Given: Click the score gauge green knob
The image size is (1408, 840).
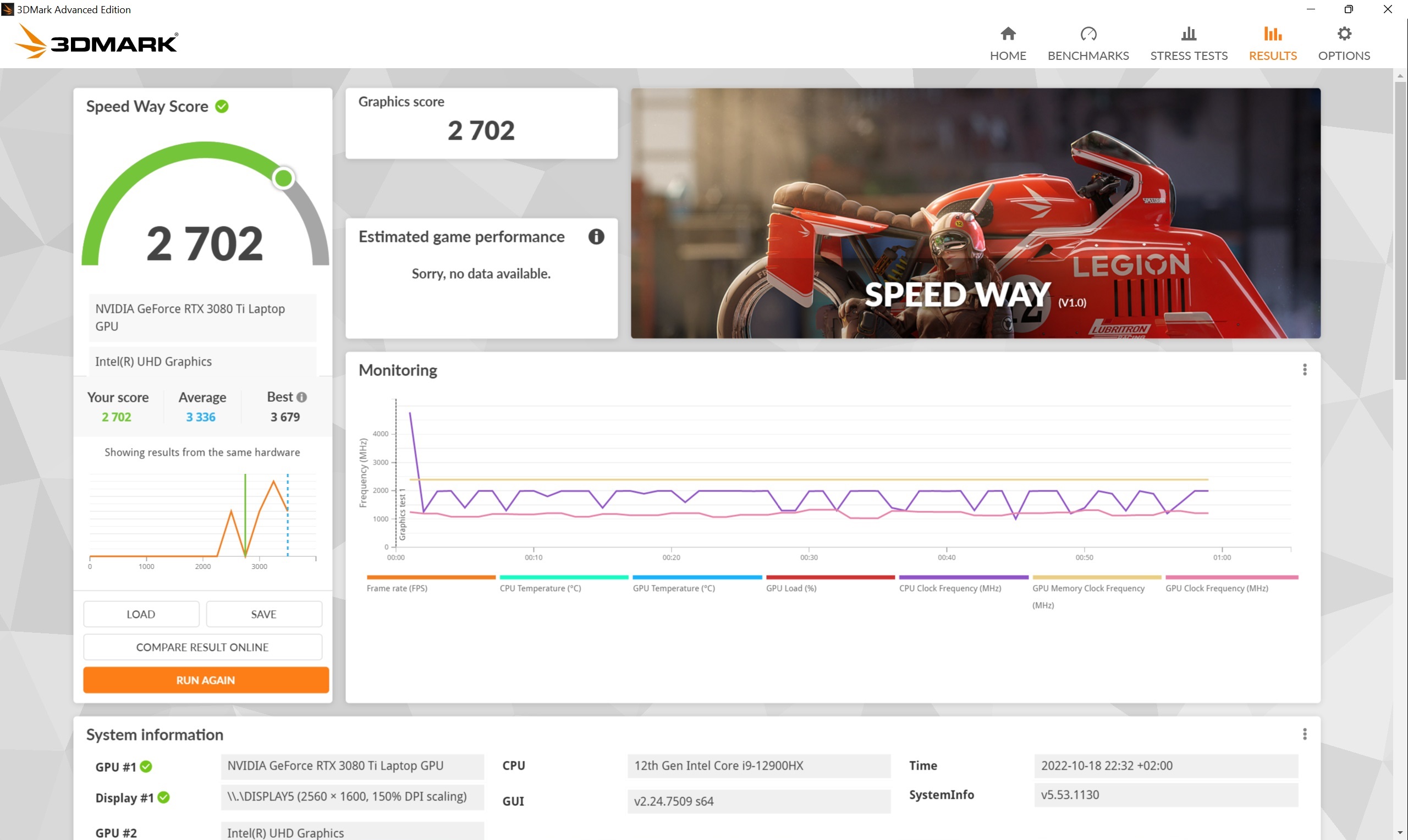Looking at the screenshot, I should pyautogui.click(x=283, y=178).
